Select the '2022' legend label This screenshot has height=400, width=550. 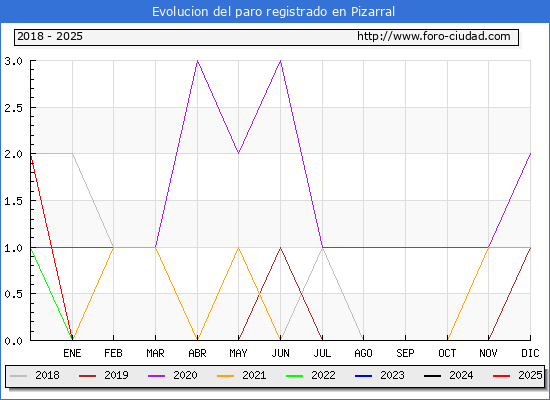323,375
